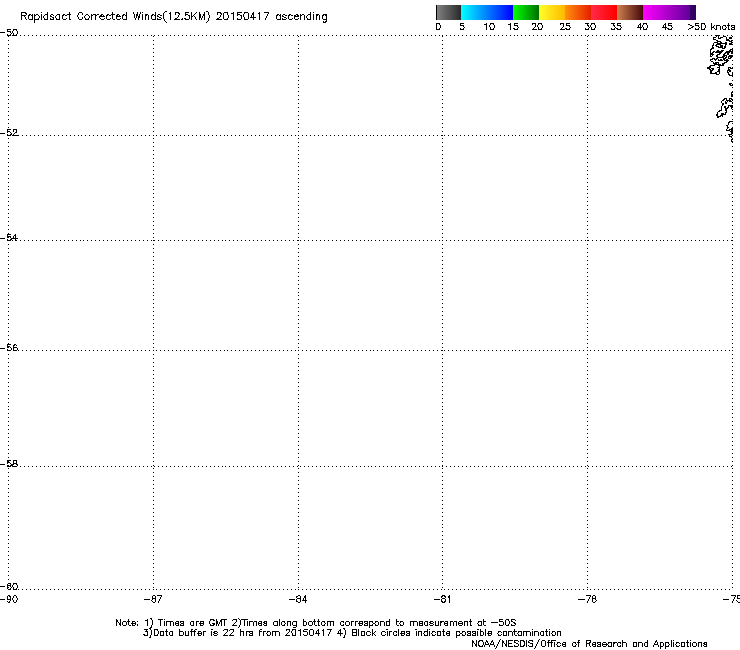
Task: Click the yellow 20-25 knots color swatch
Action: pos(552,12)
